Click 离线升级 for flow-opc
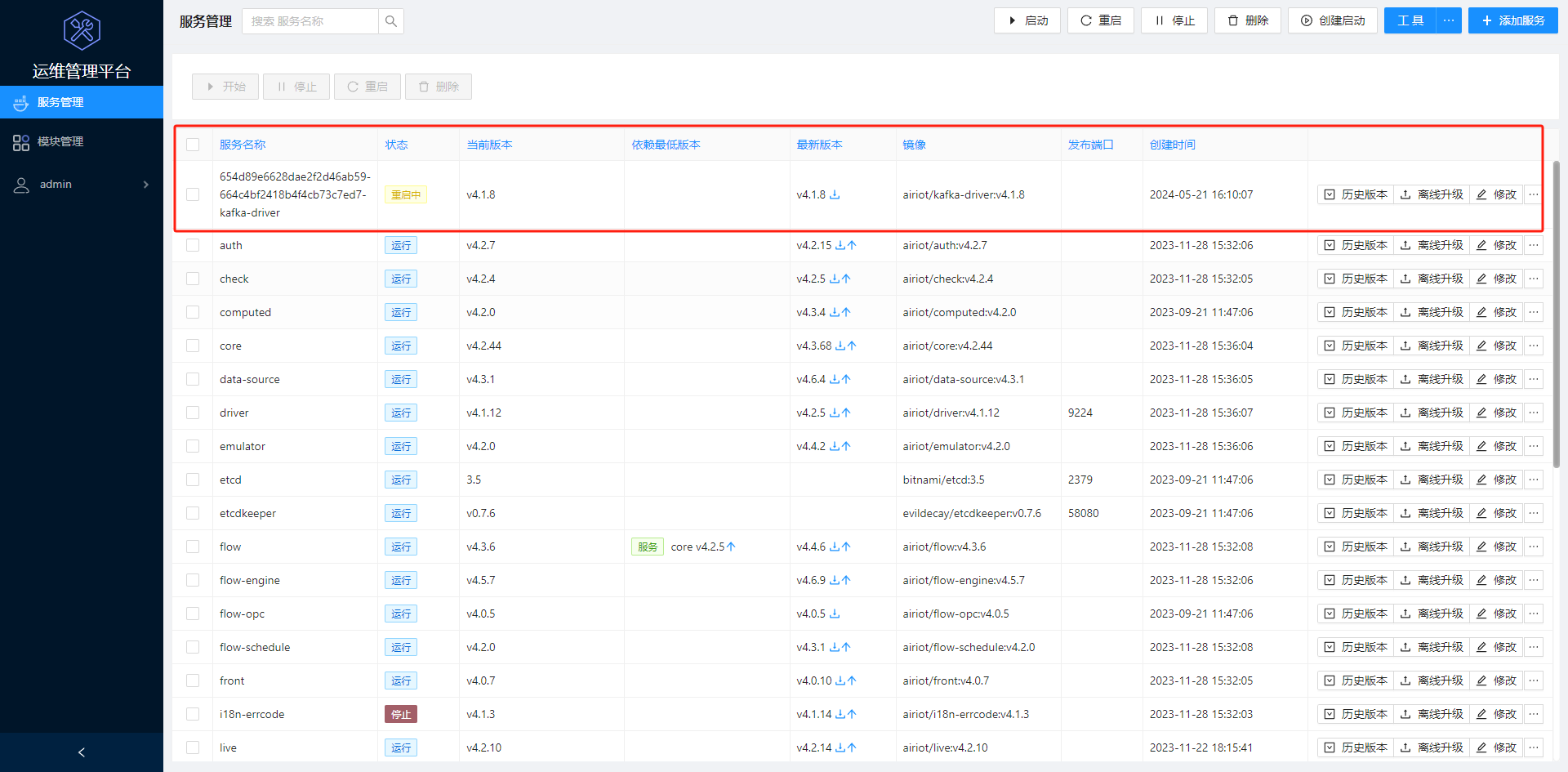The height and width of the screenshot is (772, 1568). (1432, 614)
